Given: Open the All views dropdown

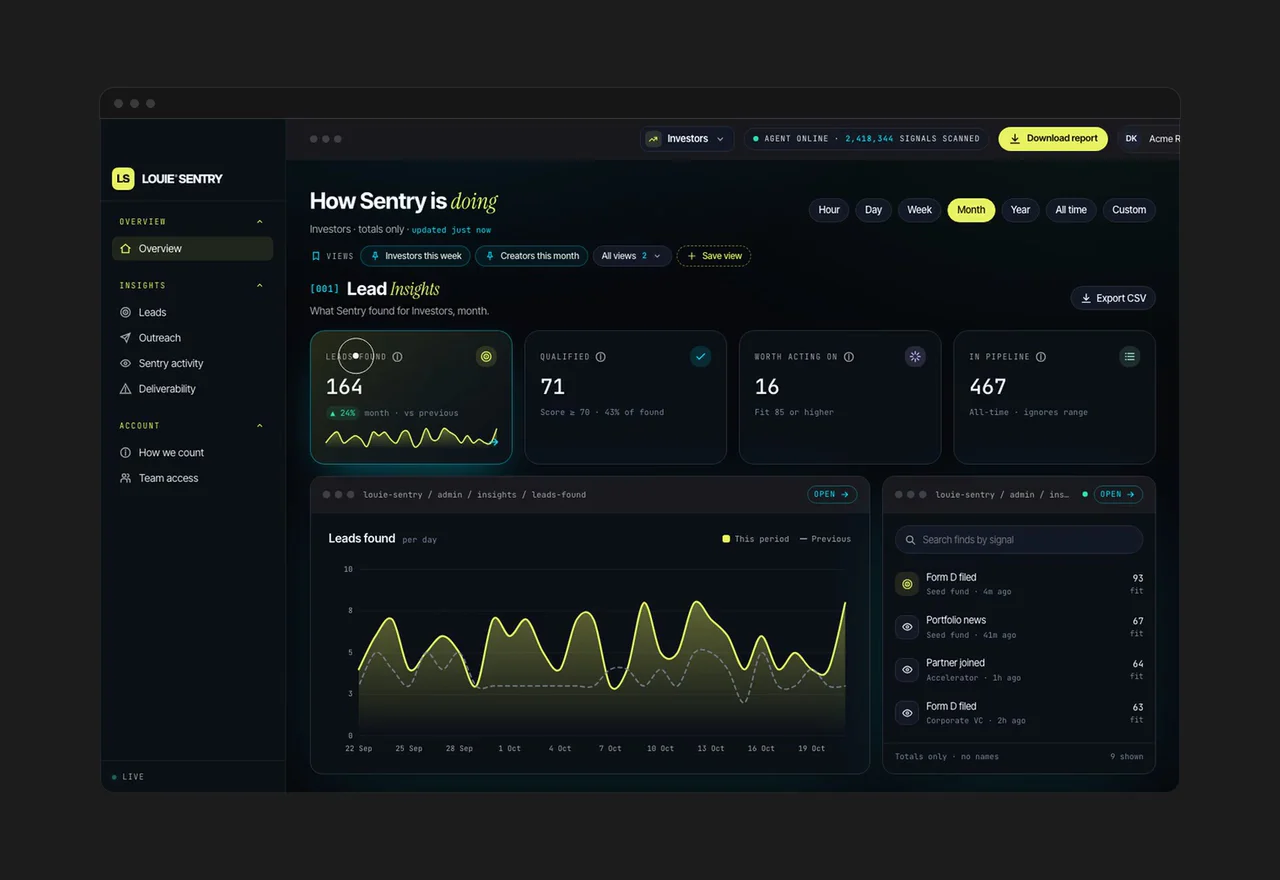Looking at the screenshot, I should [x=631, y=256].
